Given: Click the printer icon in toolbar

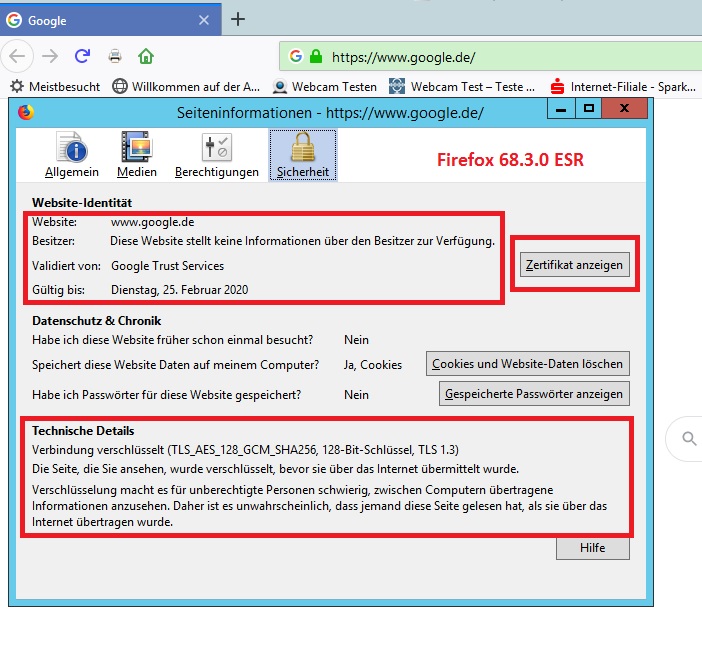Looking at the screenshot, I should click(x=115, y=56).
